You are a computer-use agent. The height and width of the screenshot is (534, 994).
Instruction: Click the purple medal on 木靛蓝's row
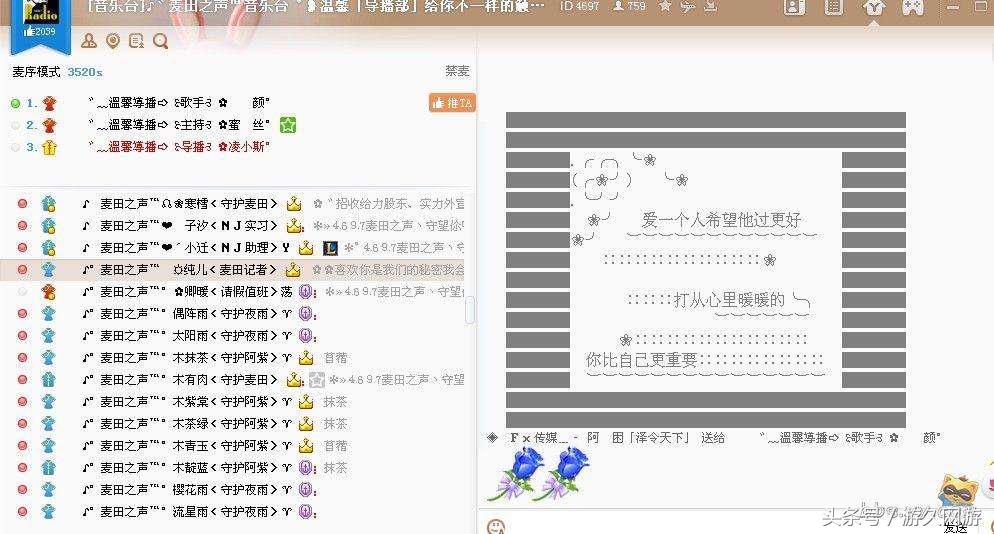(306, 467)
